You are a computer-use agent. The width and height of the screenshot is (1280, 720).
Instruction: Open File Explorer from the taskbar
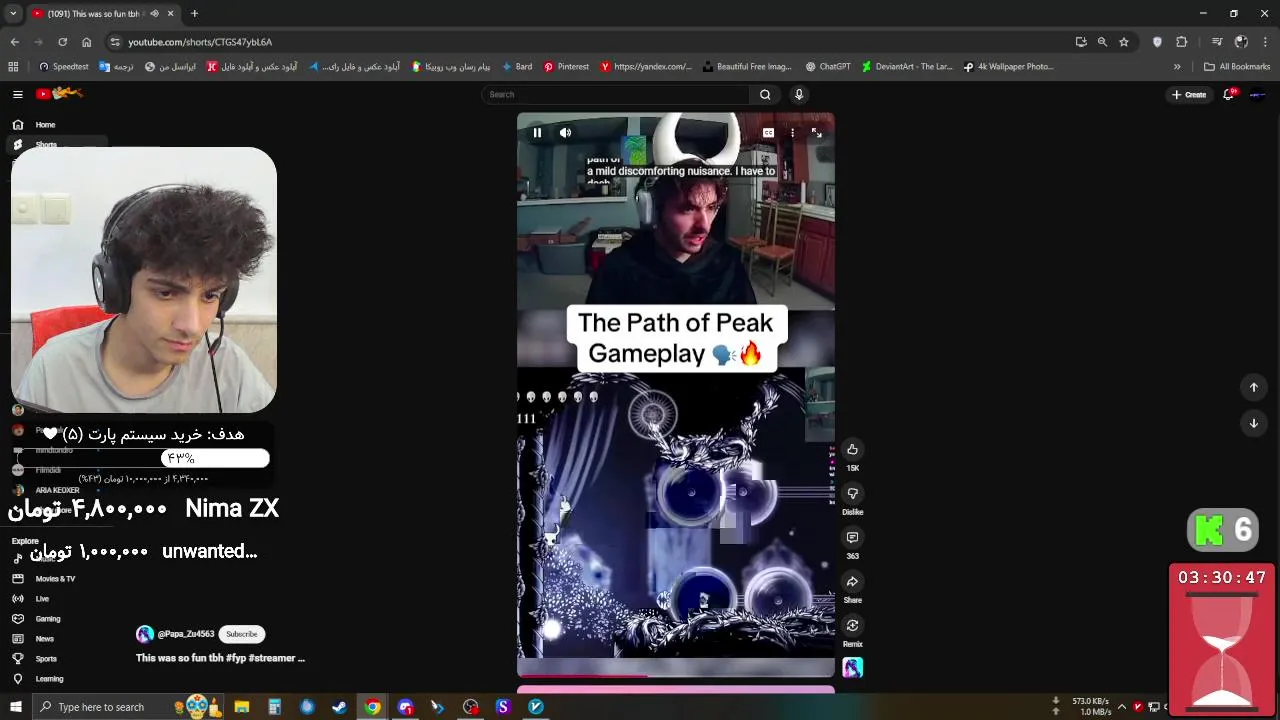click(x=241, y=707)
